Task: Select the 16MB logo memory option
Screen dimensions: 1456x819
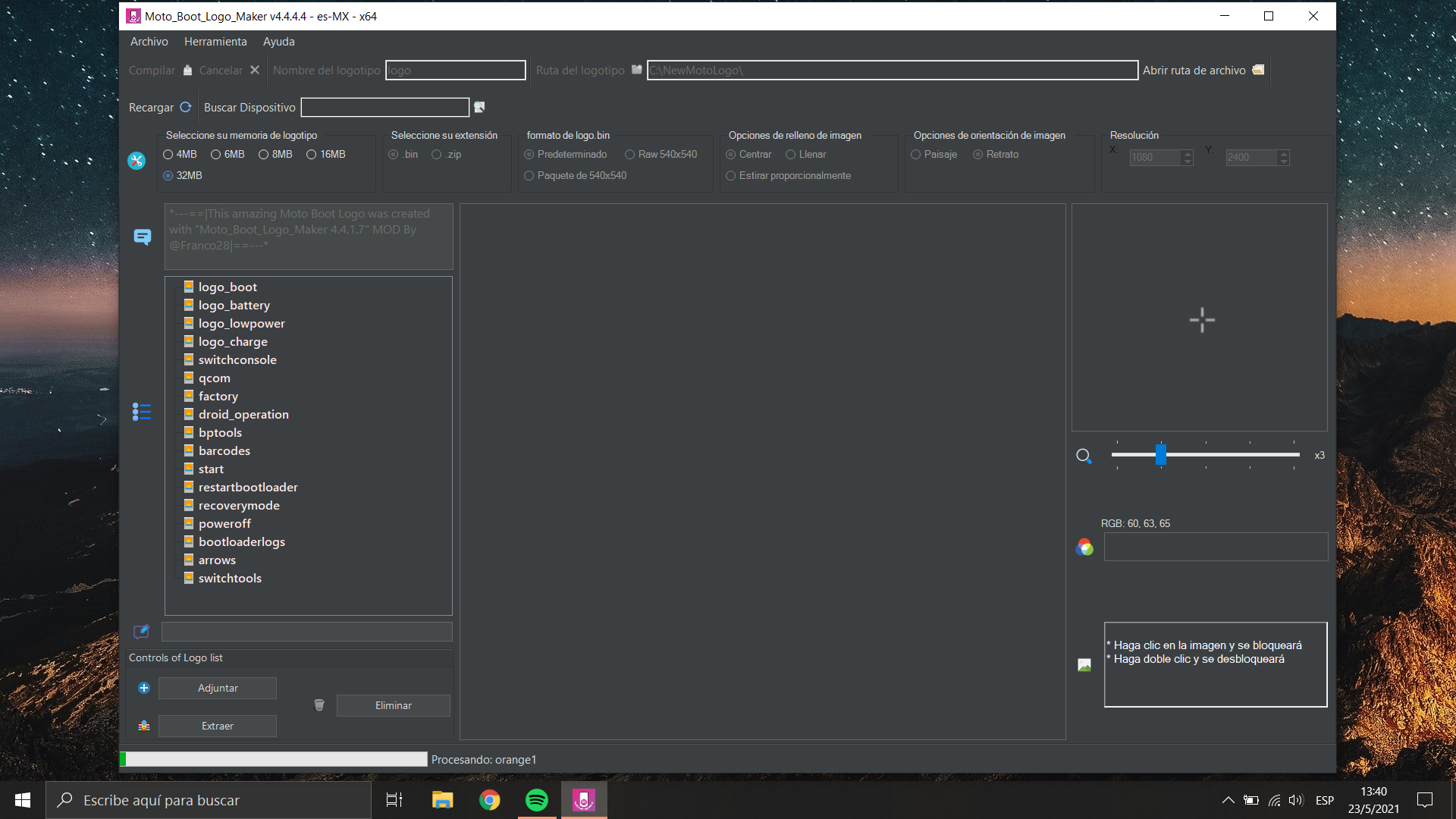Action: 312,154
